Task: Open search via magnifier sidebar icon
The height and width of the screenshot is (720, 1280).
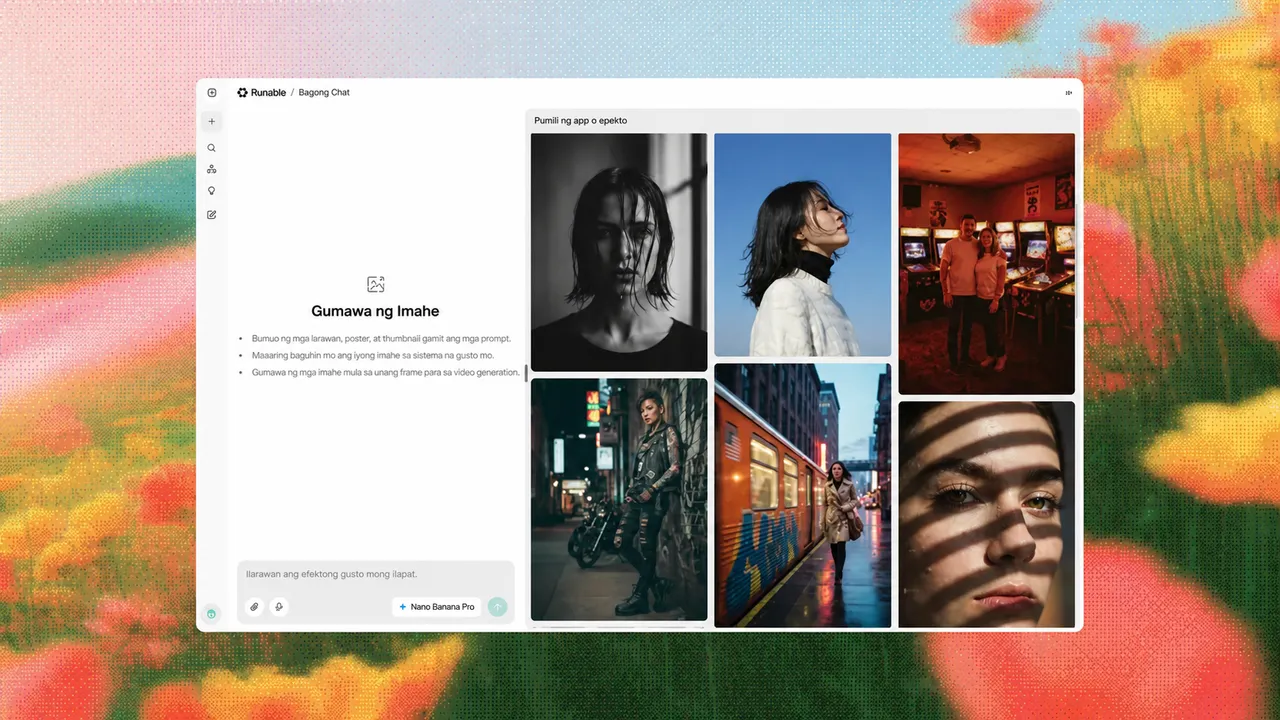Action: [212, 148]
